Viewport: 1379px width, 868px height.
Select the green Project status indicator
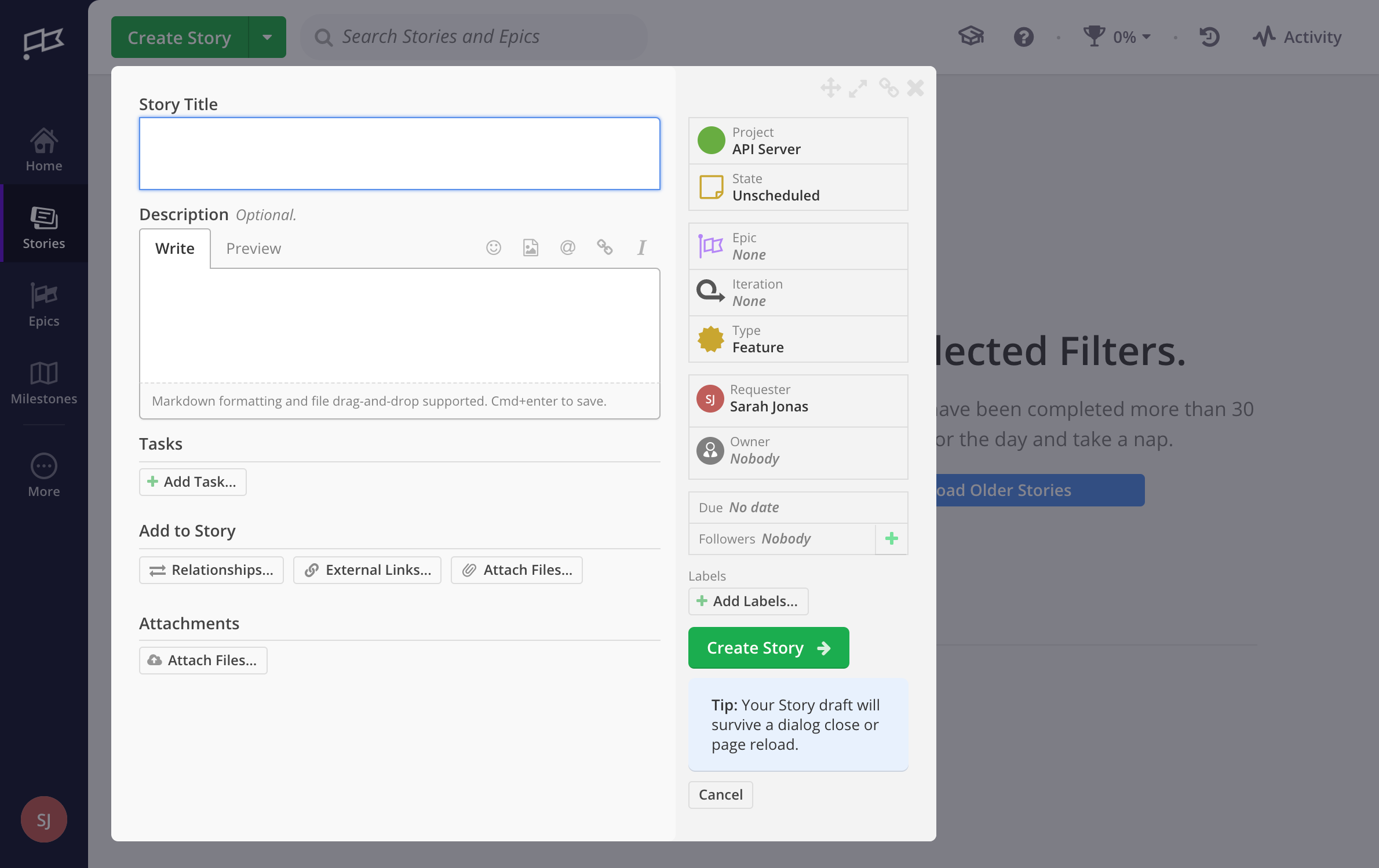(711, 140)
